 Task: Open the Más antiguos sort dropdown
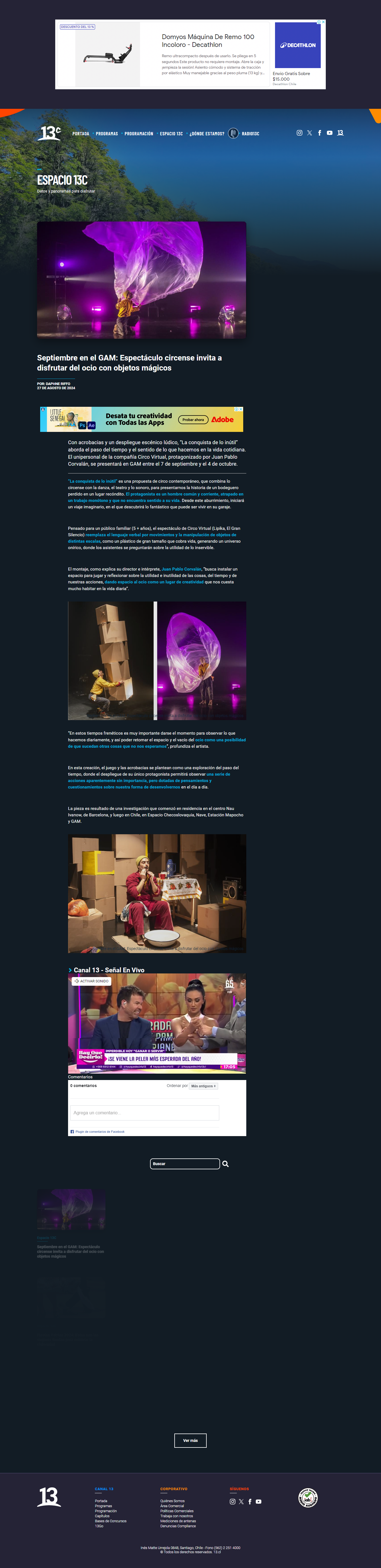(203, 1086)
